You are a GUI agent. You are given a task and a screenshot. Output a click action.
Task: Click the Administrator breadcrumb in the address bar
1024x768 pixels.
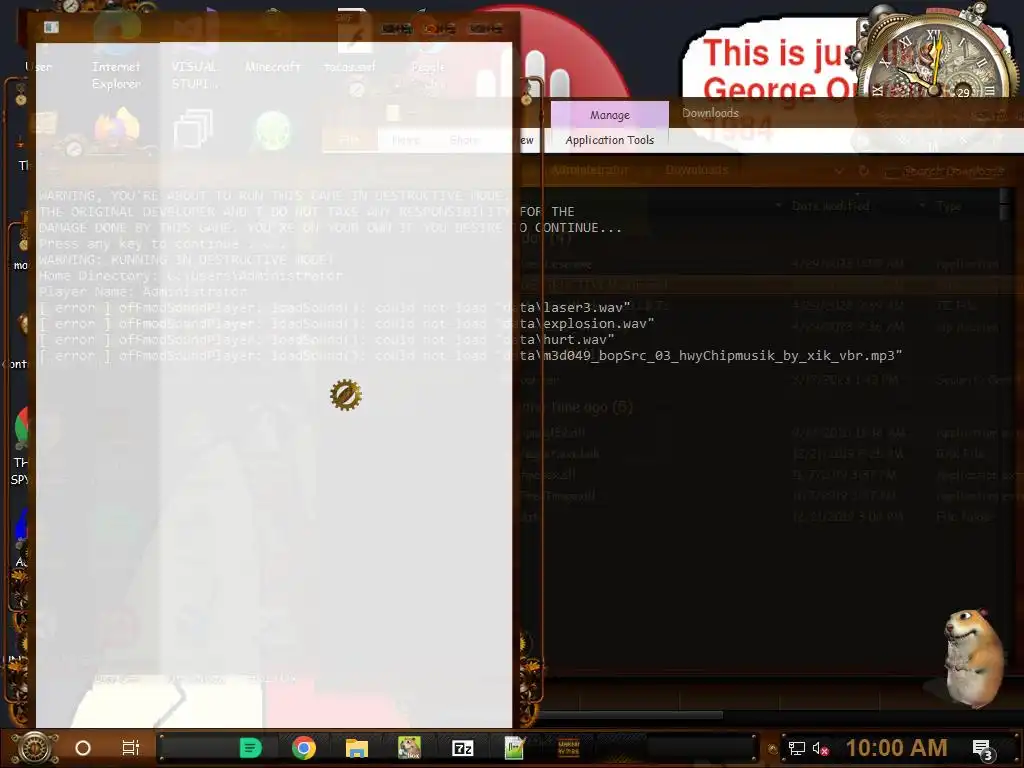click(589, 170)
